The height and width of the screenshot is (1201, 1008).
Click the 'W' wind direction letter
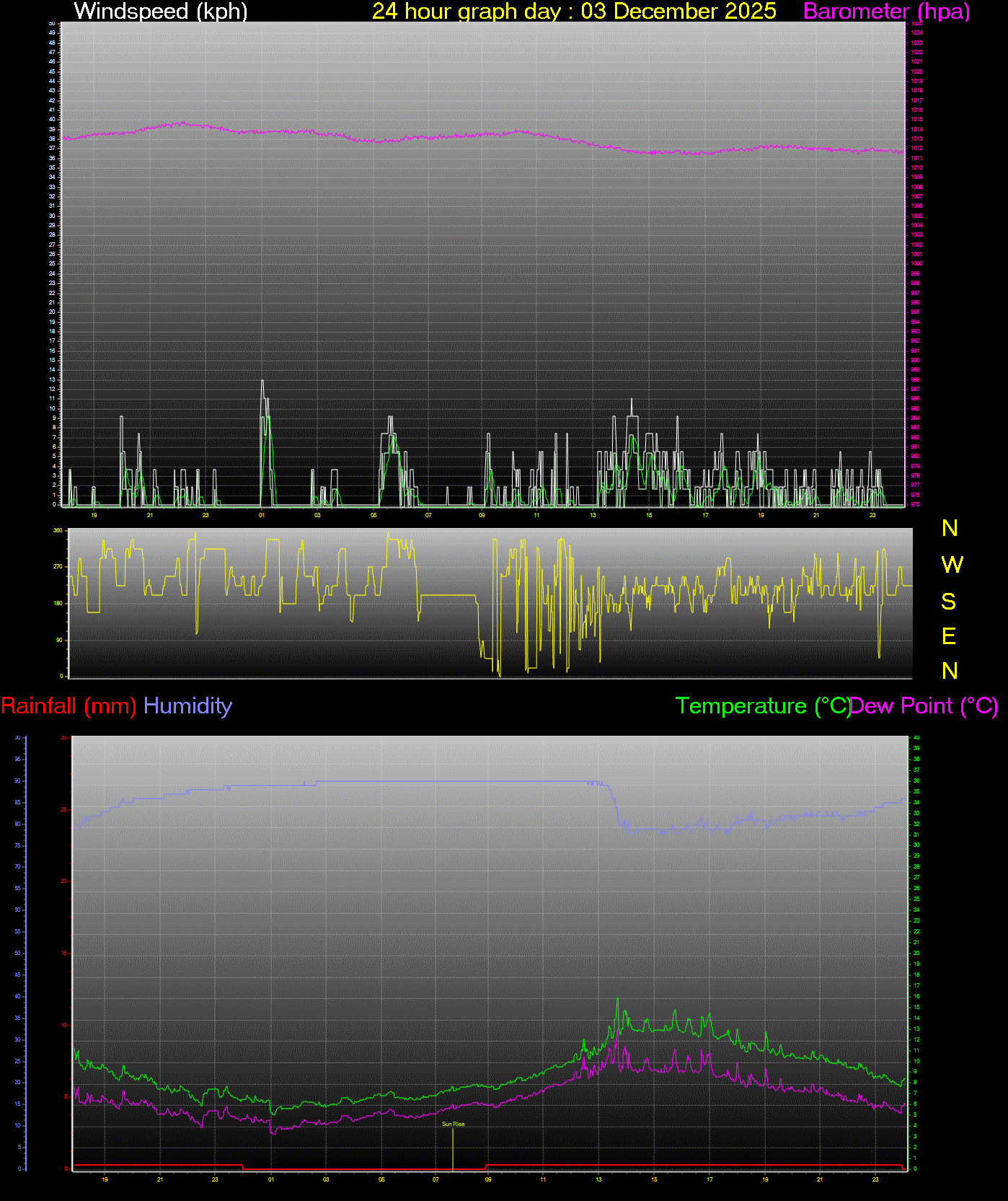(952, 565)
